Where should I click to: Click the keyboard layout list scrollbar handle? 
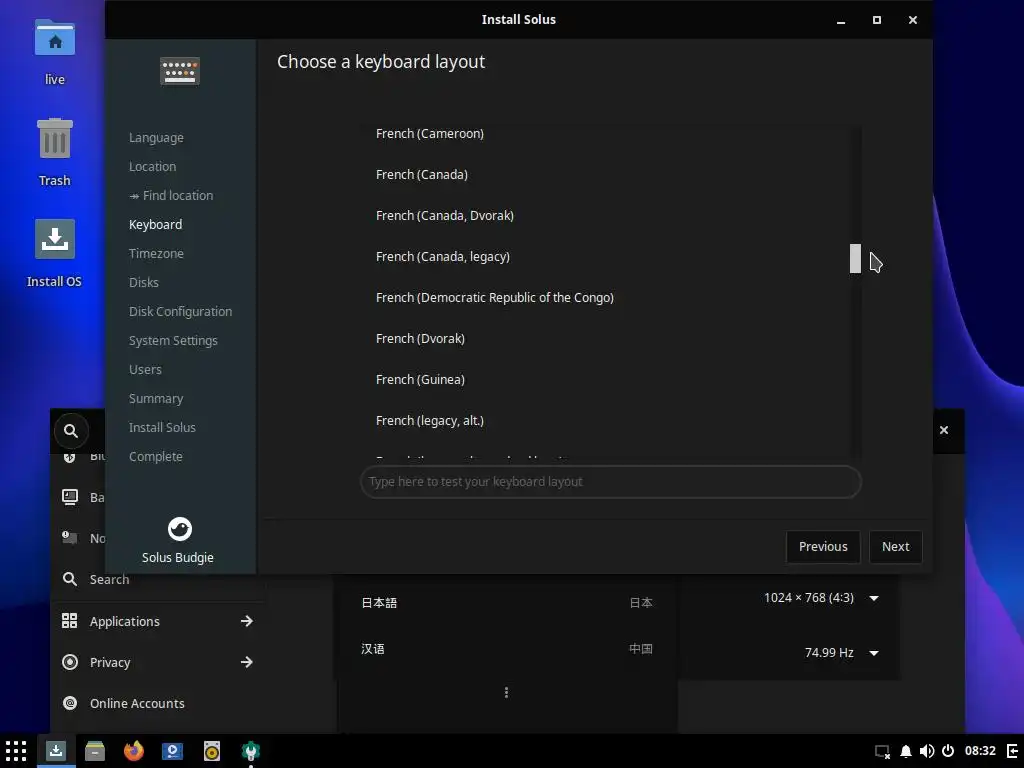tap(855, 259)
